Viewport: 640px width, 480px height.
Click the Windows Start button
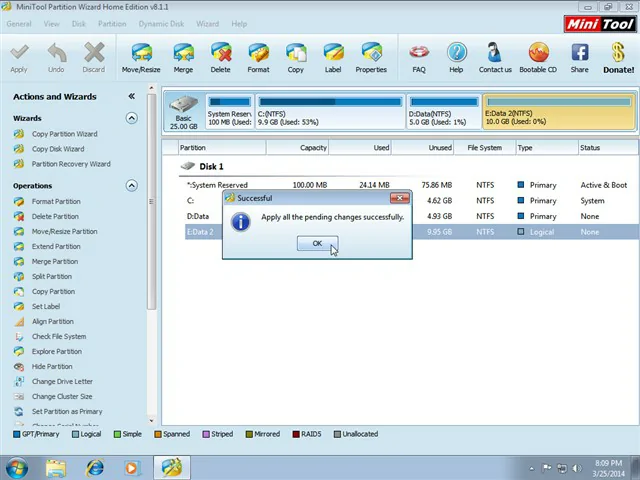pyautogui.click(x=17, y=467)
